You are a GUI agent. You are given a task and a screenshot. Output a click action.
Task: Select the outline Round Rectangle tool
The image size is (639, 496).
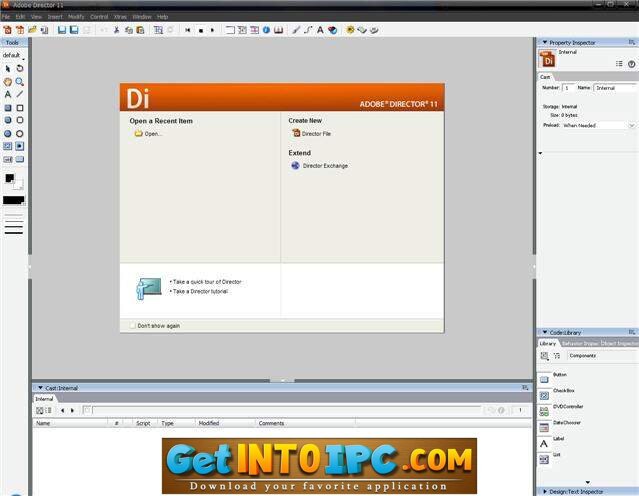pos(20,120)
